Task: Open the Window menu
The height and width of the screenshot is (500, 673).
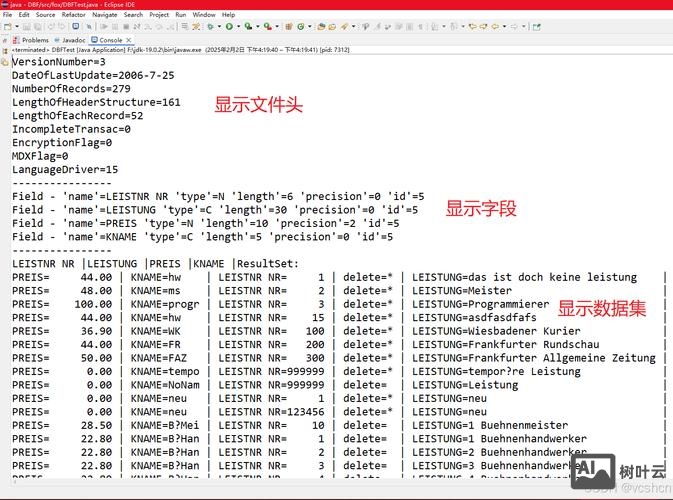Action: click(x=203, y=15)
